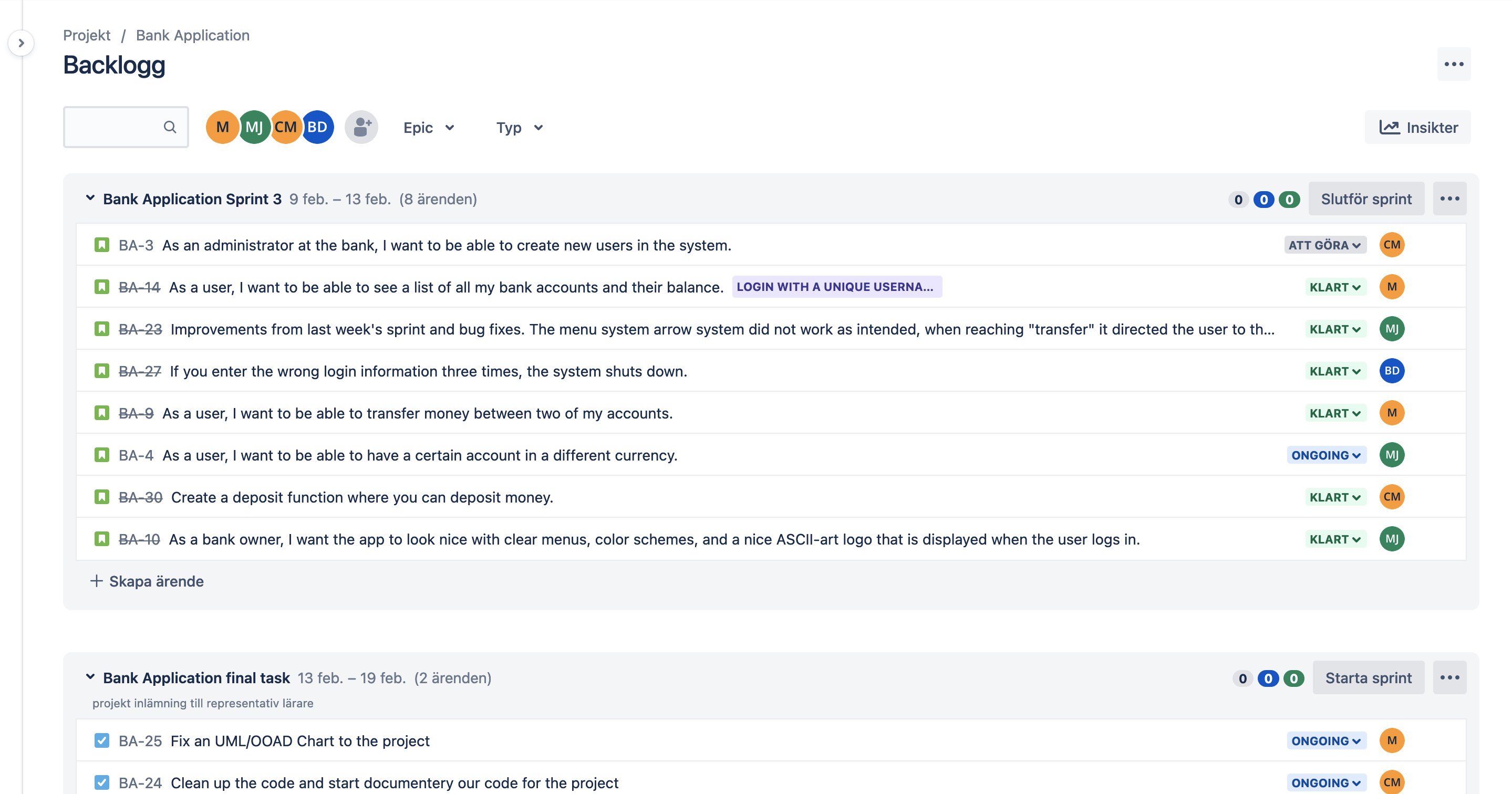Open the Sprint 3 more options menu
Viewport: 1512px width, 794px height.
point(1449,198)
